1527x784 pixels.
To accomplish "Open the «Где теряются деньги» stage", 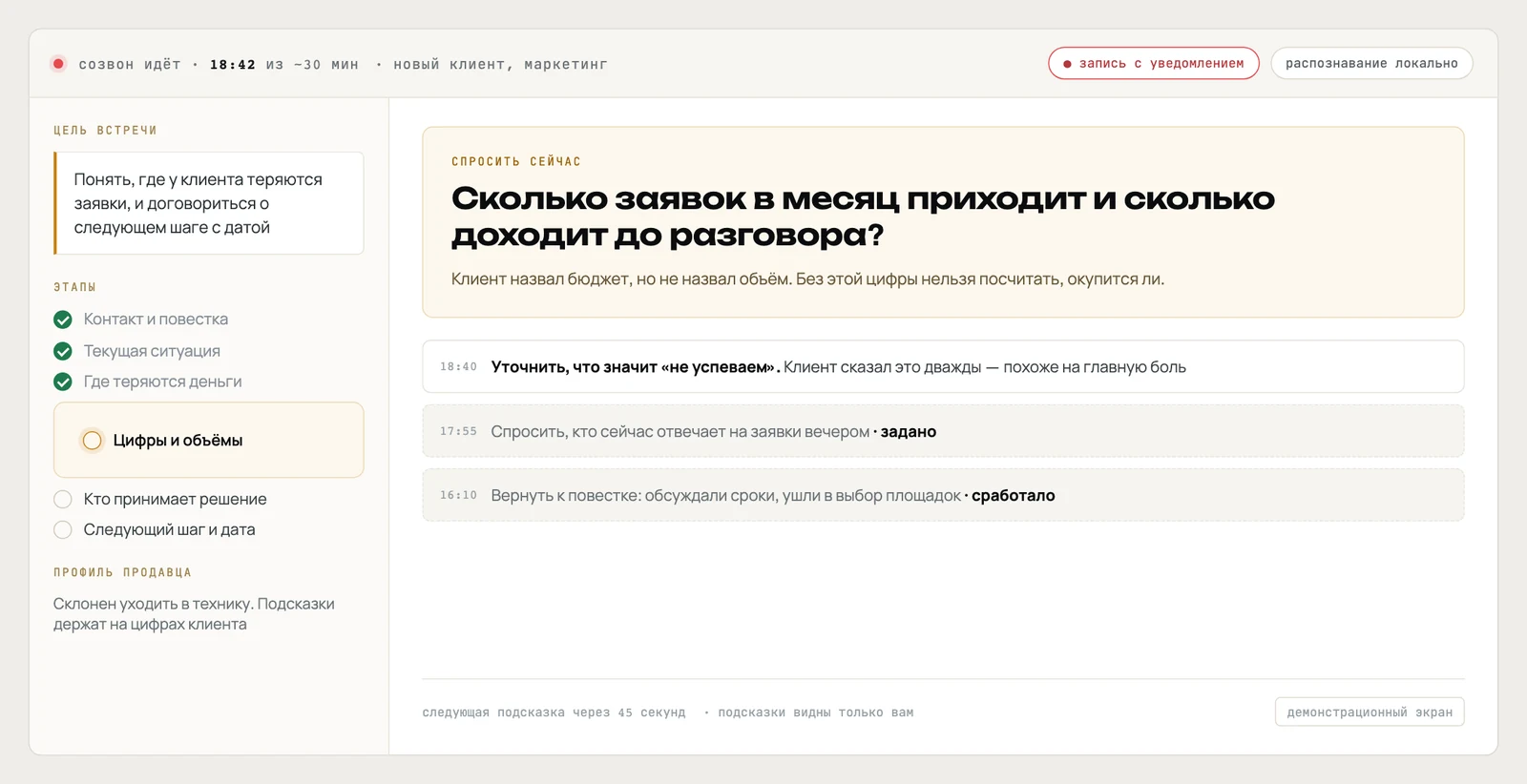I will click(162, 382).
